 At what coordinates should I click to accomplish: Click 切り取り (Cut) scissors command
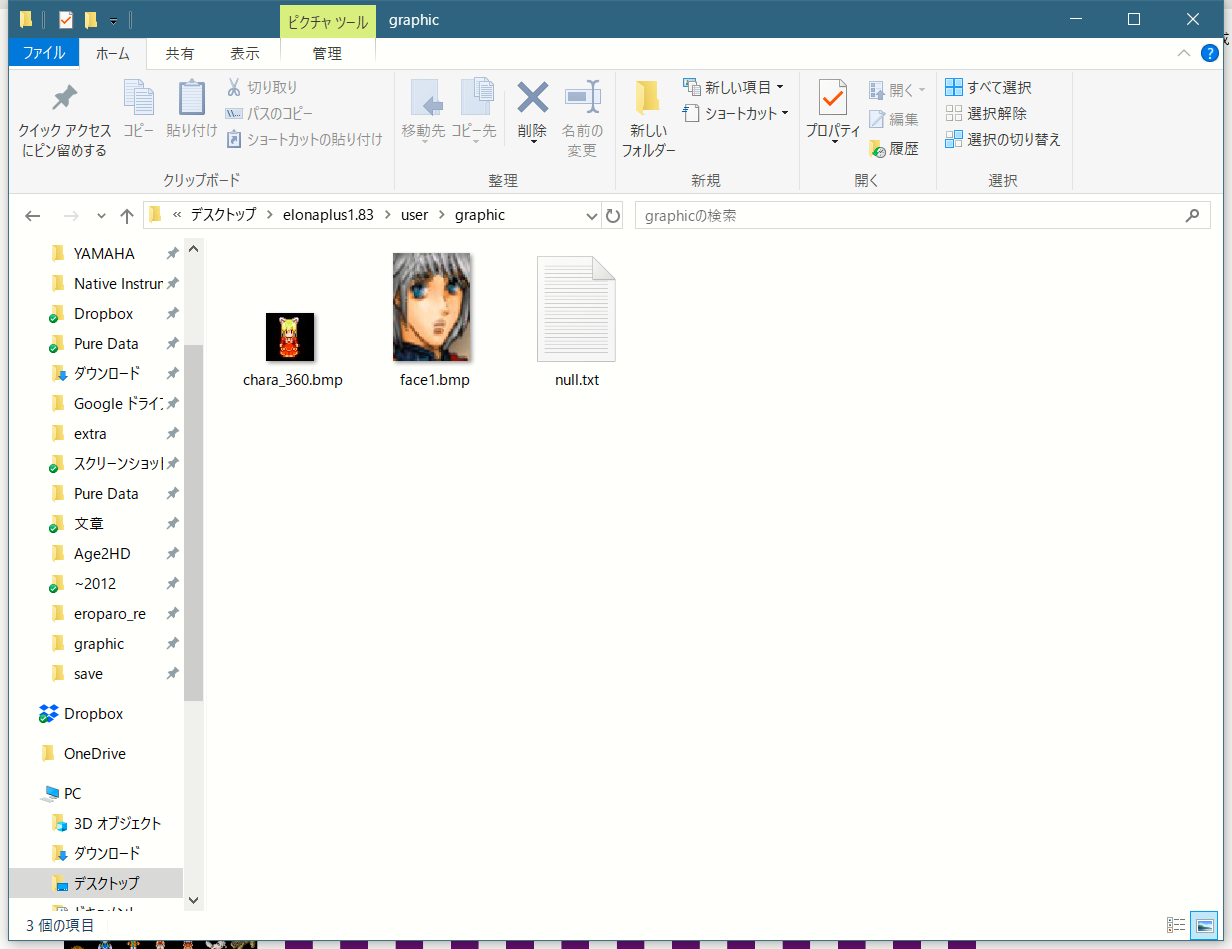coord(262,87)
